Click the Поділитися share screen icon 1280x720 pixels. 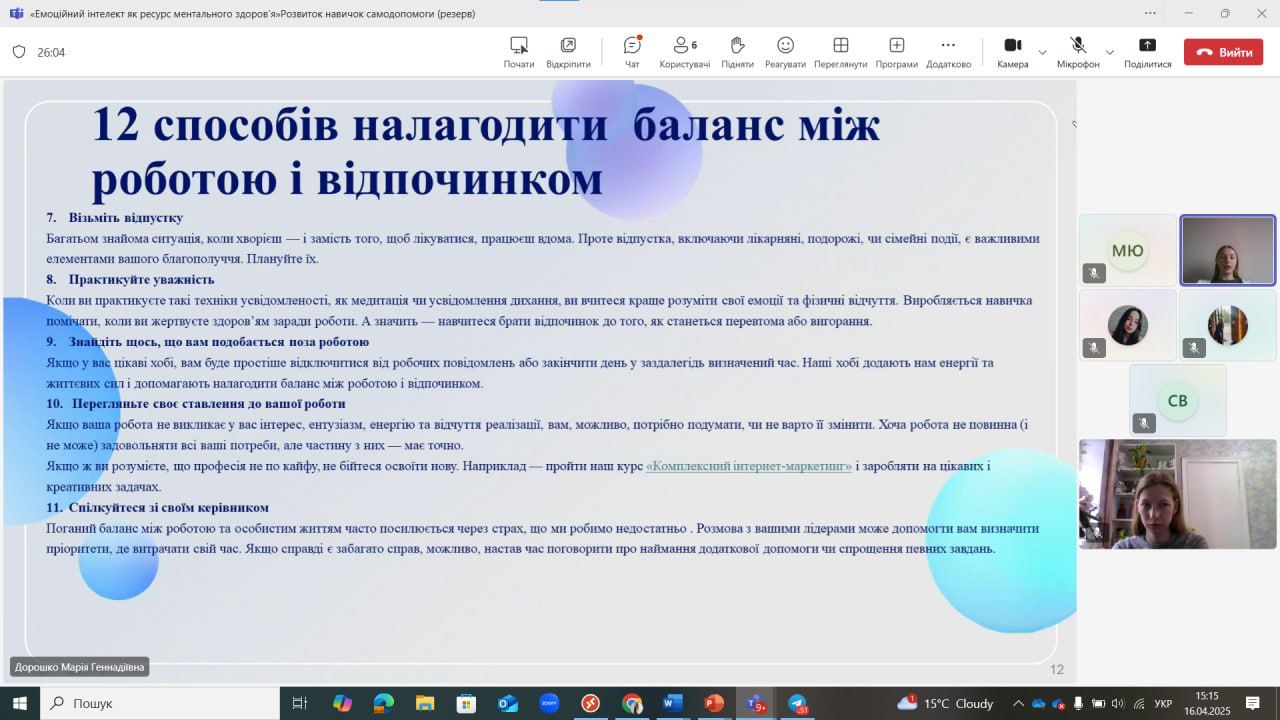coord(1147,52)
